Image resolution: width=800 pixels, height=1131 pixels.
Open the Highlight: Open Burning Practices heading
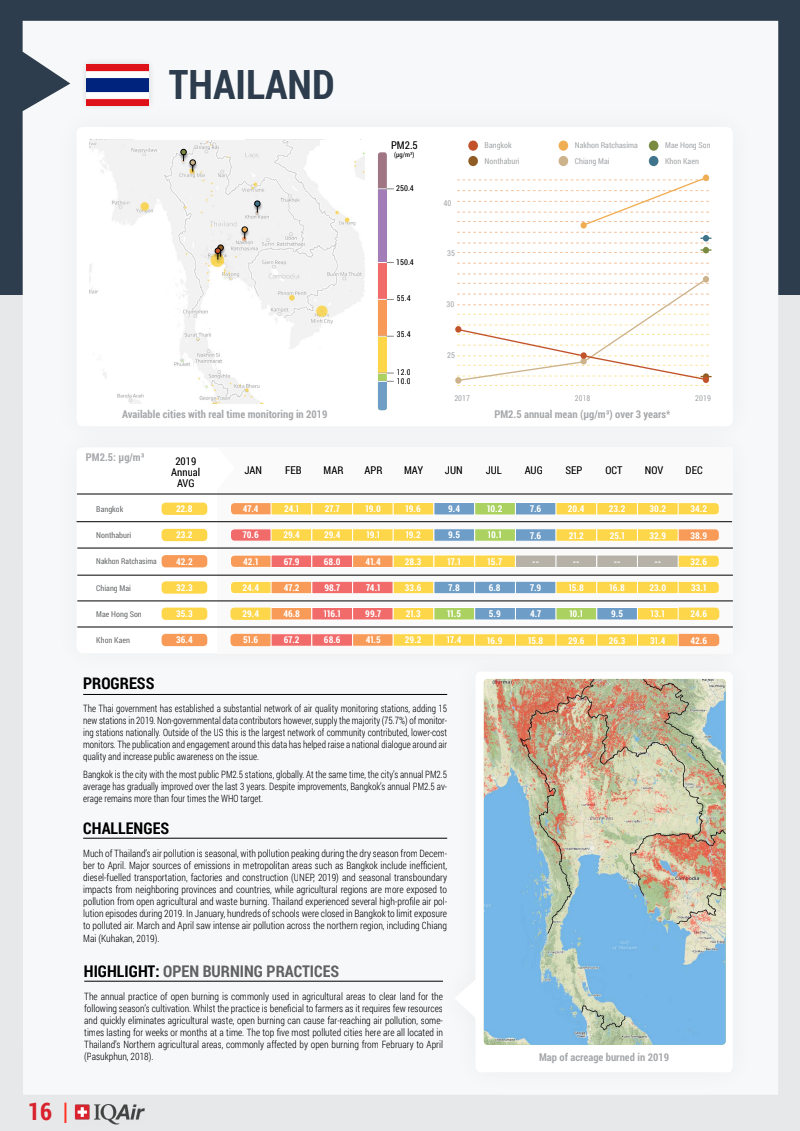(x=211, y=971)
